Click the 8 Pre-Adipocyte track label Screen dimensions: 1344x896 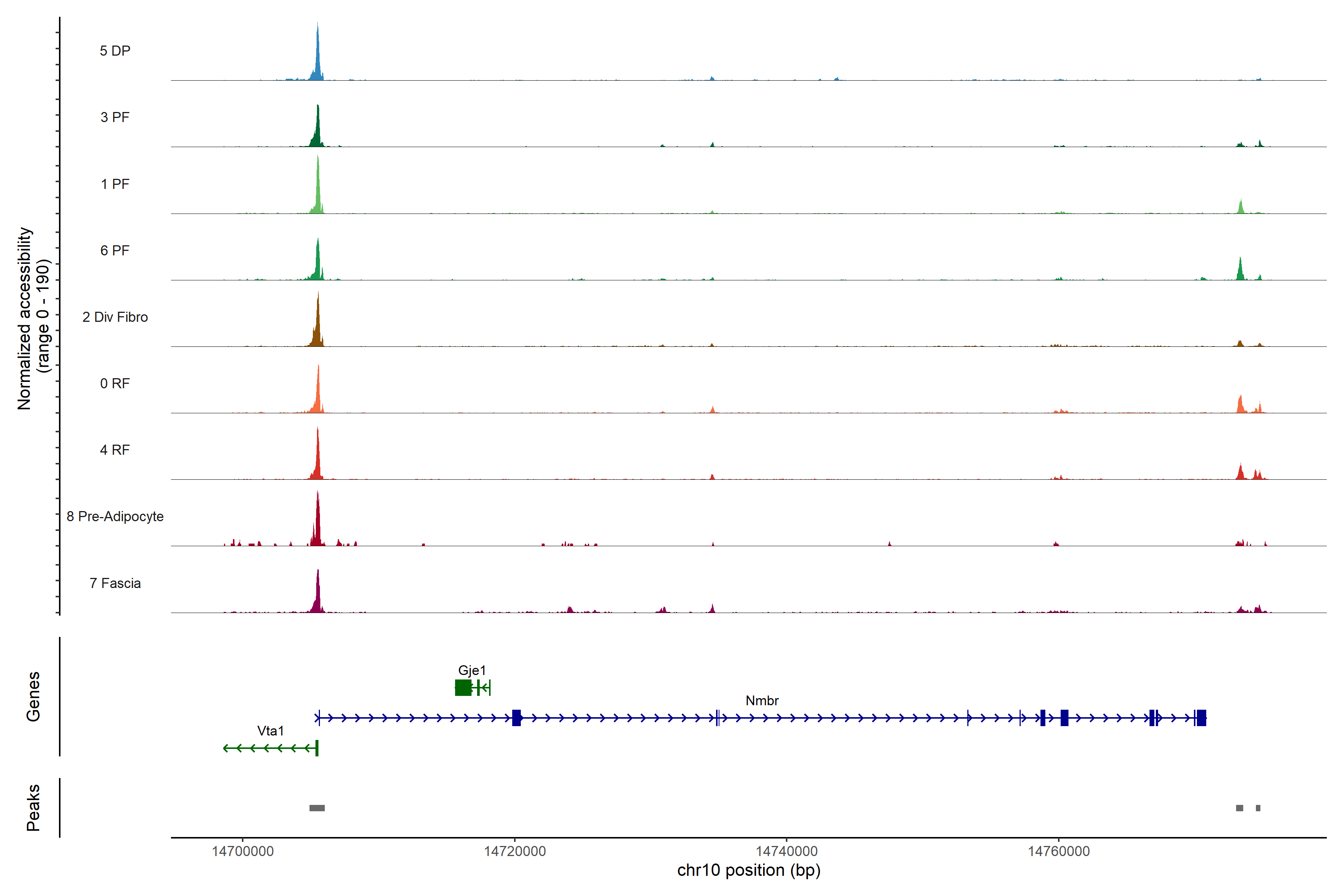(x=115, y=517)
